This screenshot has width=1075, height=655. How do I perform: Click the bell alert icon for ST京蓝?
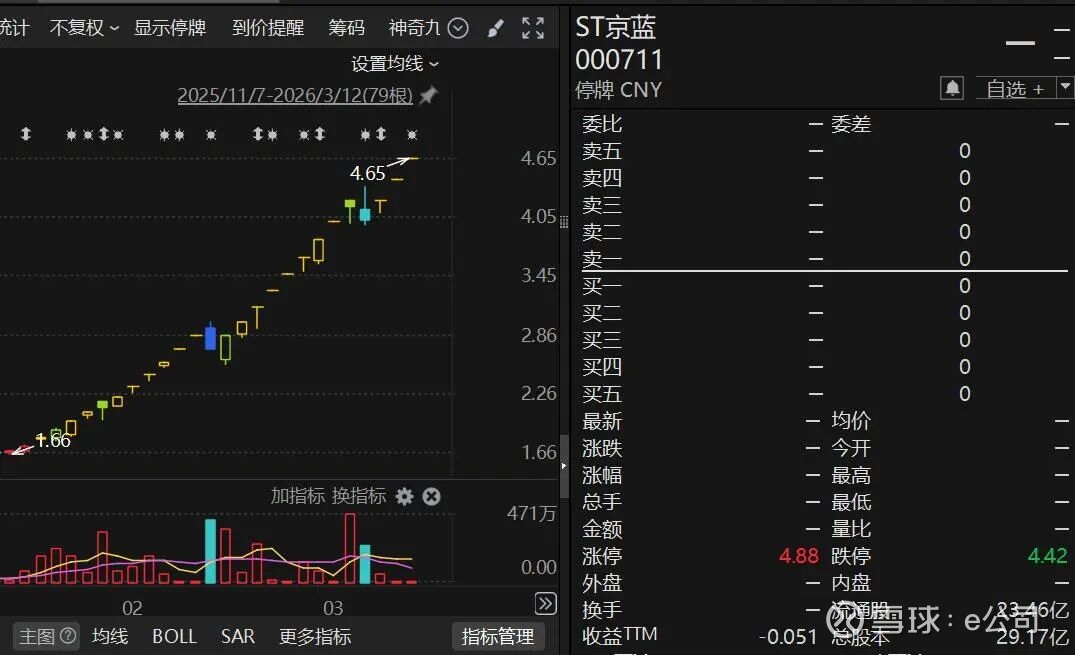point(952,88)
